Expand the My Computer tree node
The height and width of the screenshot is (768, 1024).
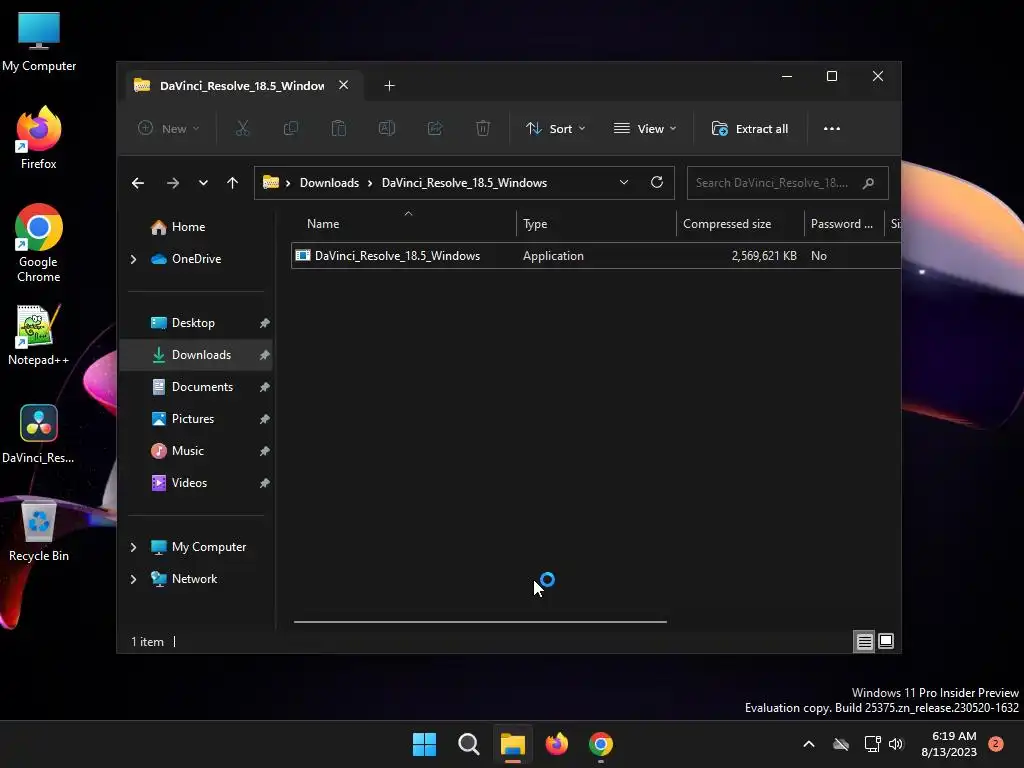coord(133,547)
